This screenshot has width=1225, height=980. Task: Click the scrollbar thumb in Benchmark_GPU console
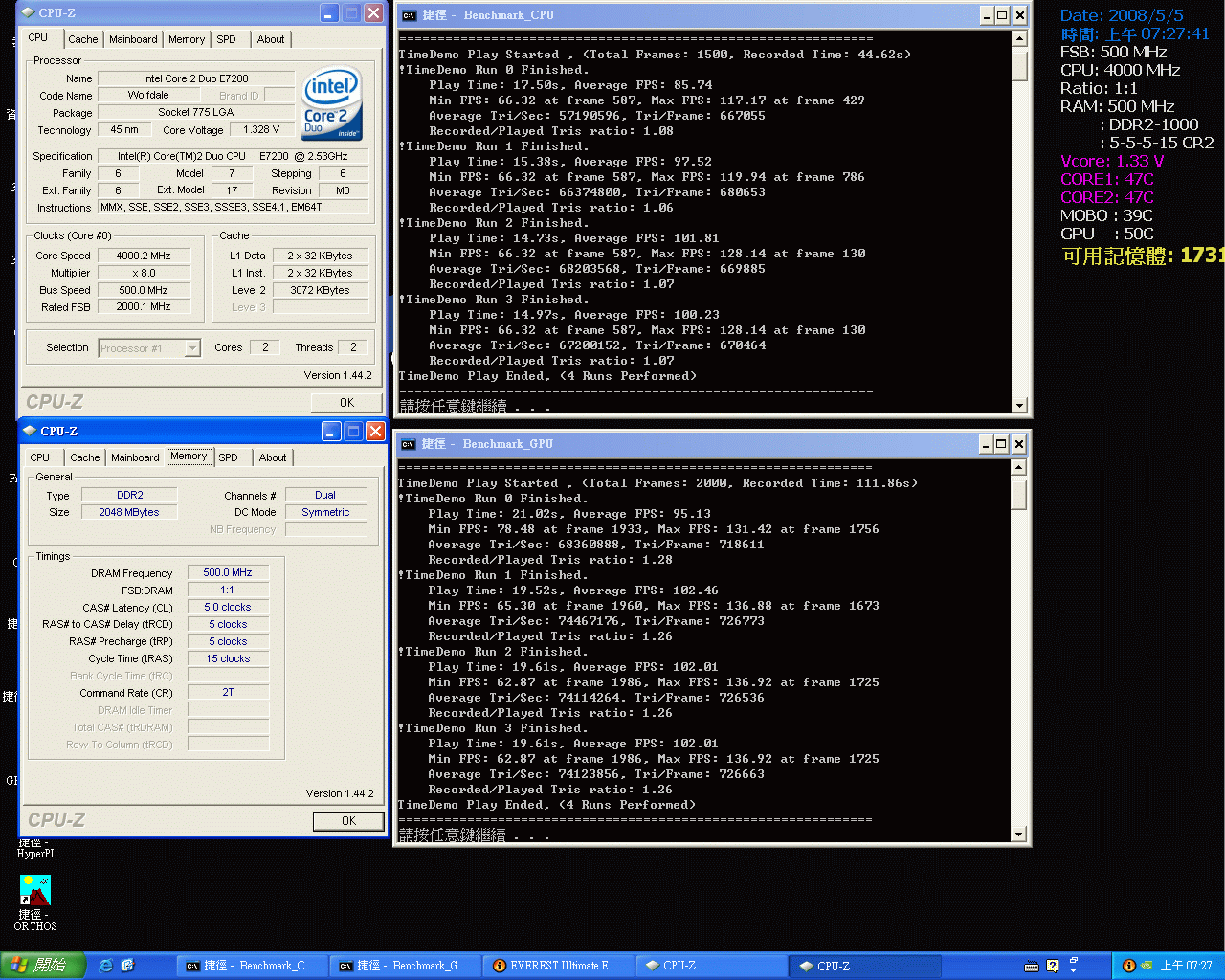[1019, 495]
